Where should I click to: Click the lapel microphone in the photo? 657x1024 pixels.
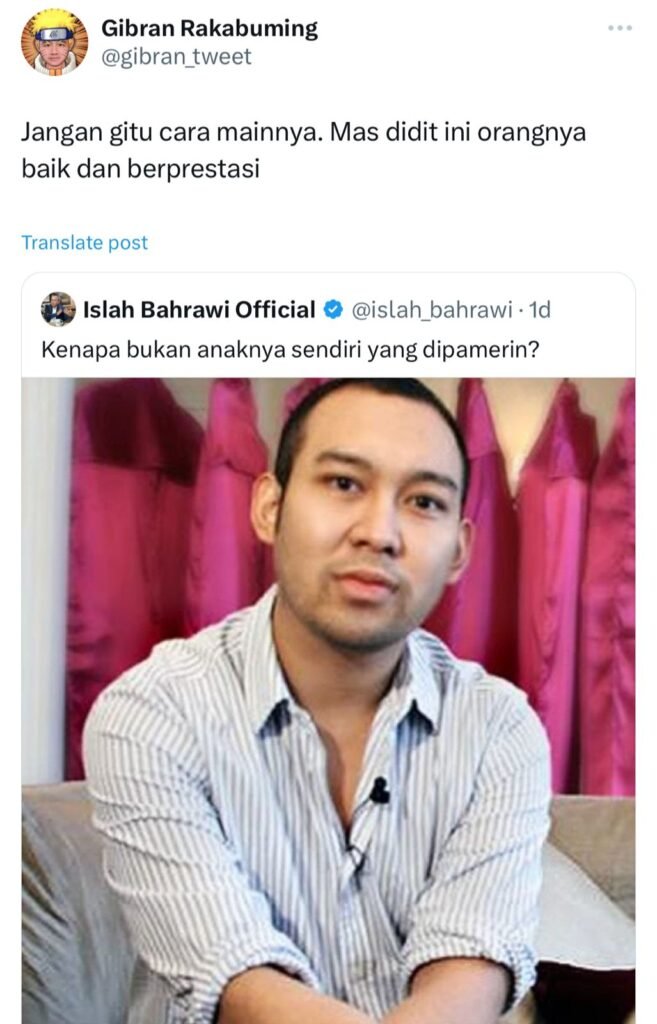coord(379,791)
